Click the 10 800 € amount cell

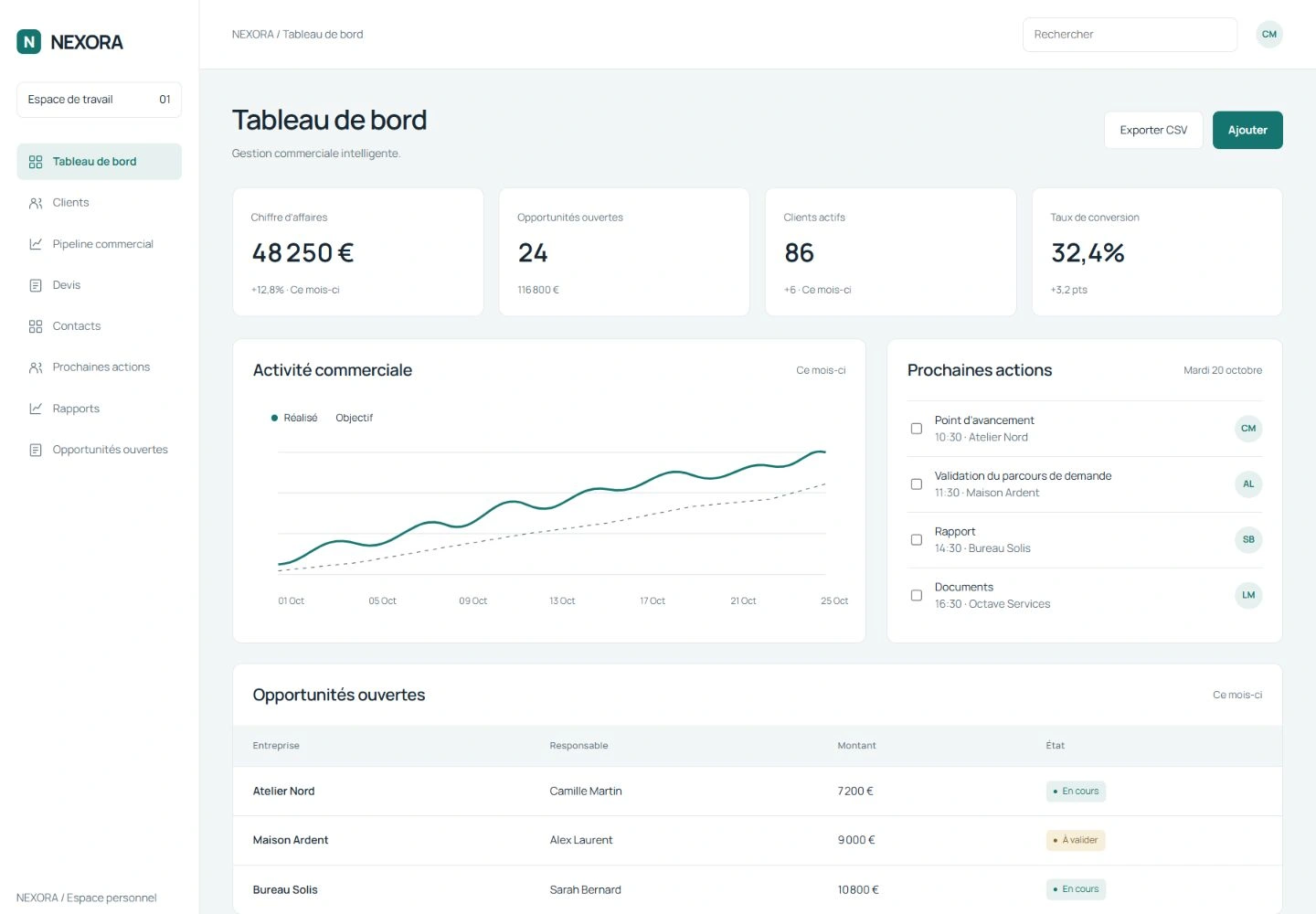point(858,889)
